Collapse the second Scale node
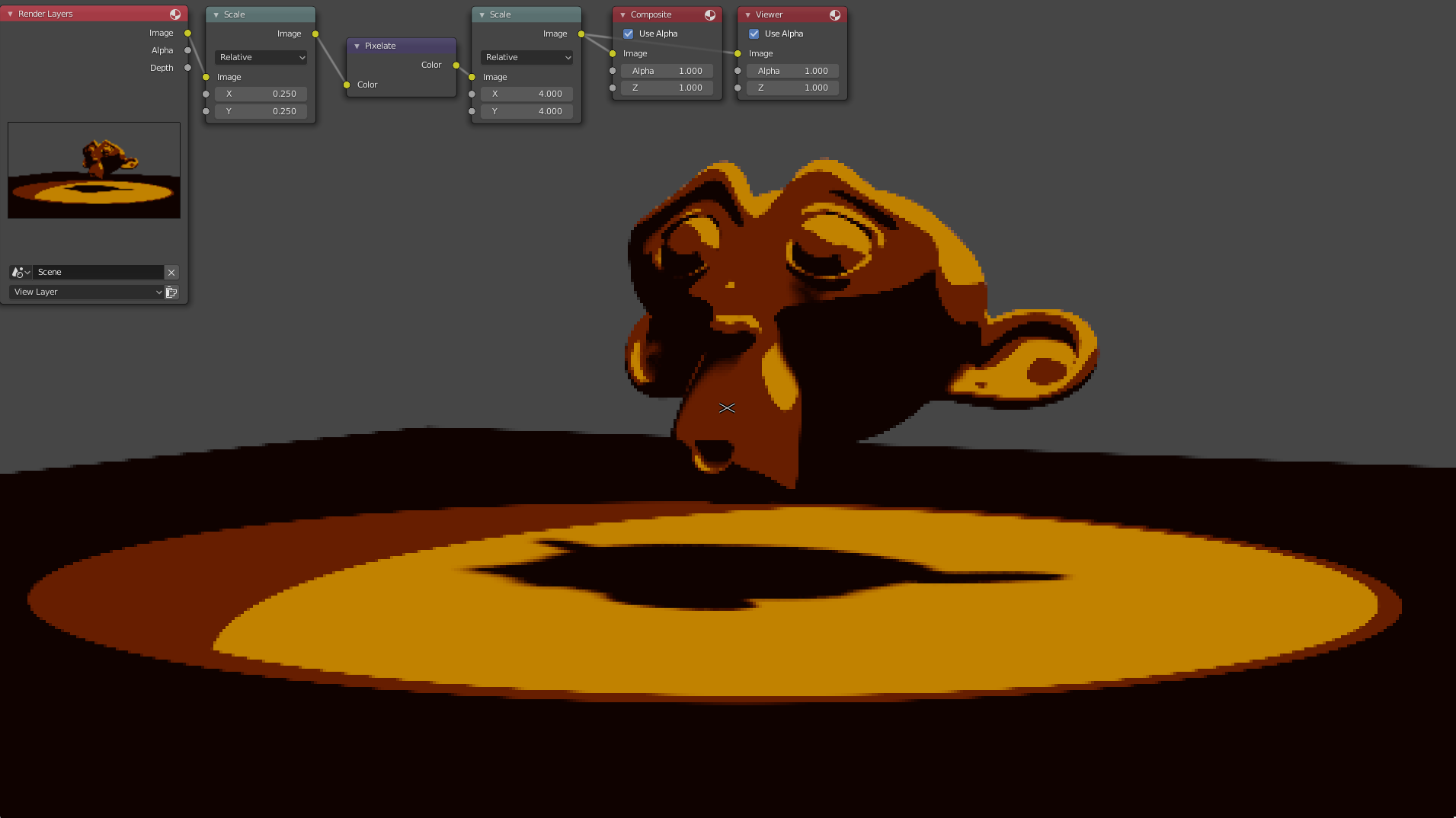This screenshot has height=818, width=1456. point(482,14)
